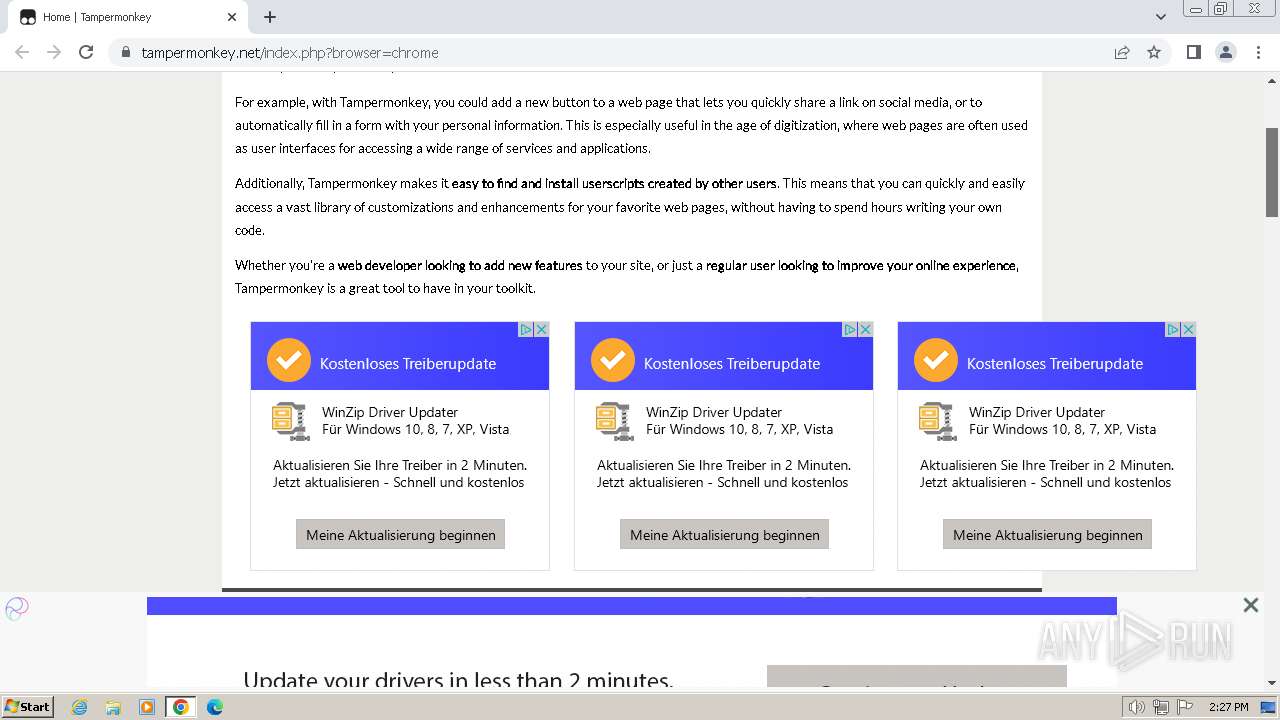Click AdChoices icon on second ad
1280x720 pixels.
click(x=849, y=329)
